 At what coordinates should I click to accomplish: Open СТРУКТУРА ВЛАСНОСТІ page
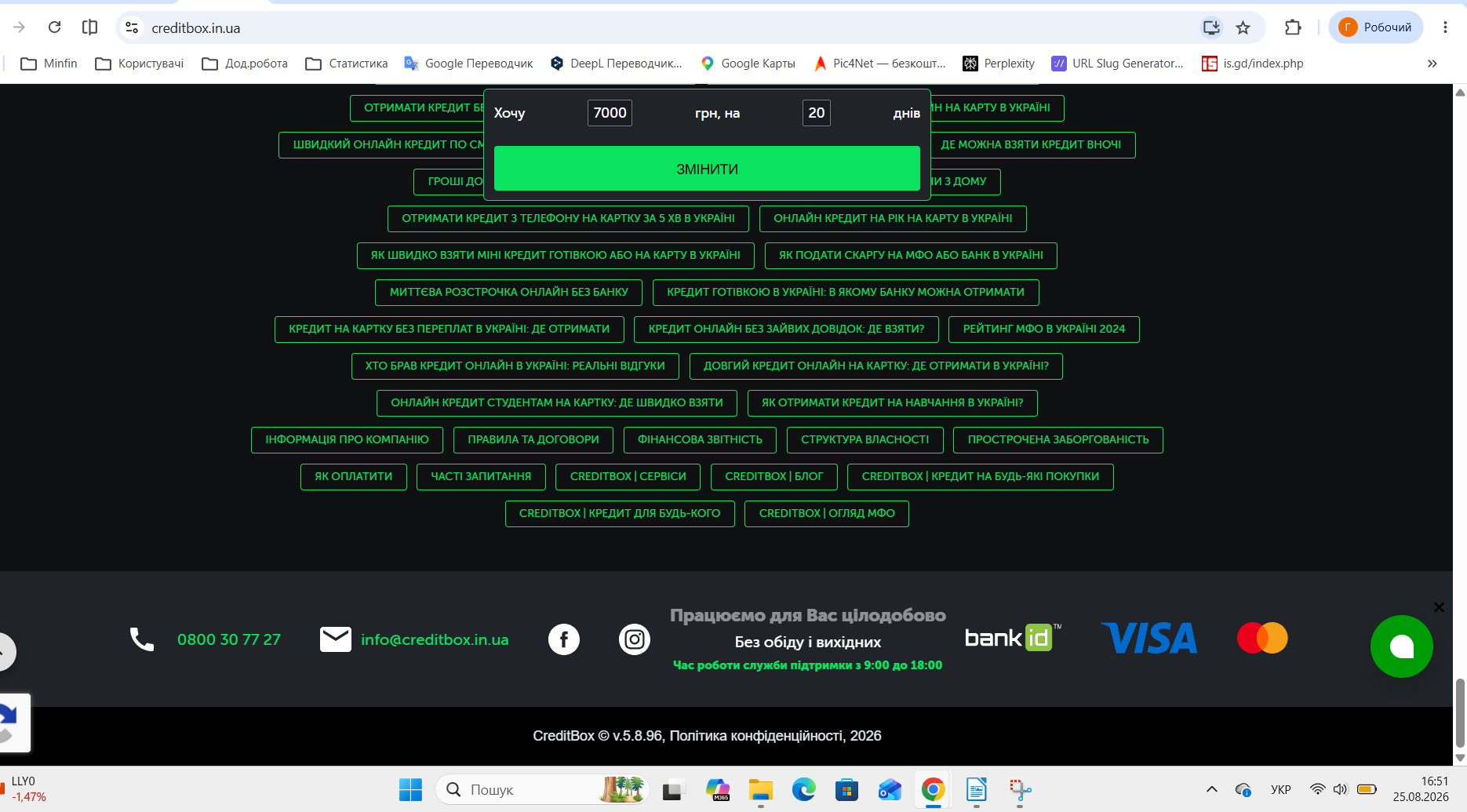coord(865,440)
